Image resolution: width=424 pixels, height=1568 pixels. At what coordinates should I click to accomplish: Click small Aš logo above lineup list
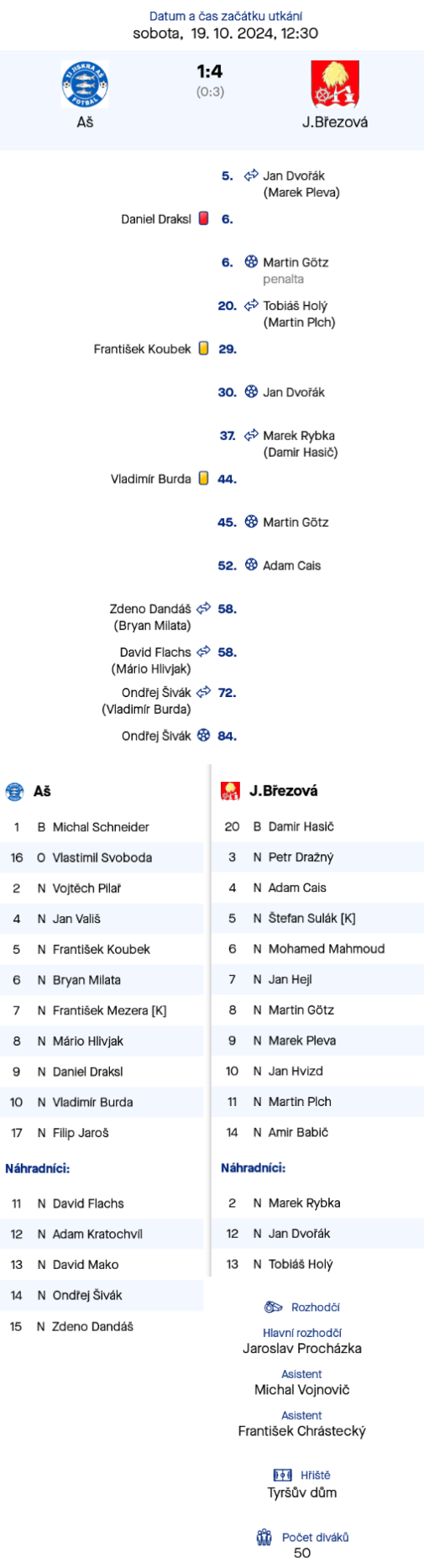tap(15, 791)
